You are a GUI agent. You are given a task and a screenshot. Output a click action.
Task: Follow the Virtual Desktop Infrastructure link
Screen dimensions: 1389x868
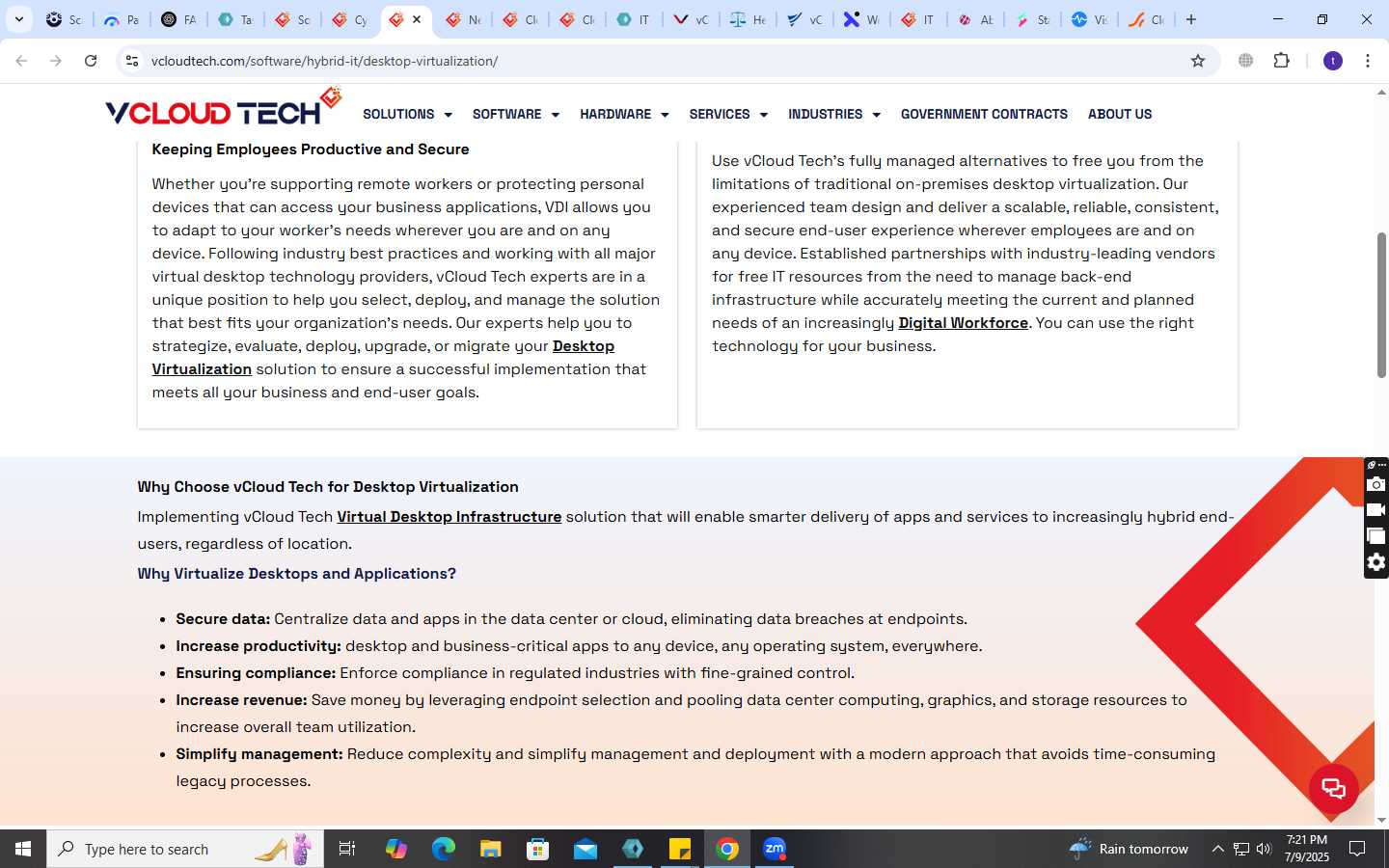[x=449, y=517]
